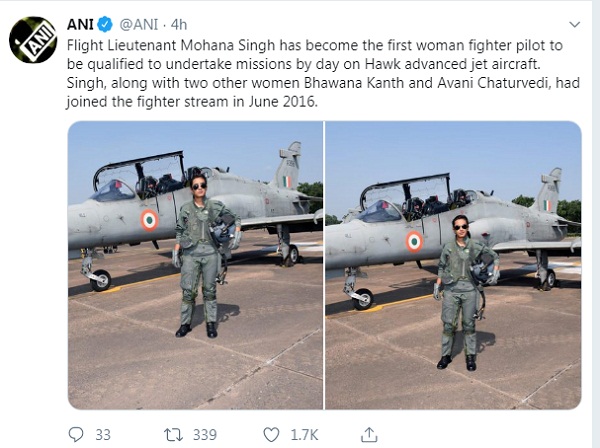Open the right photo of the pilot
600x448 pixels.
453,265
